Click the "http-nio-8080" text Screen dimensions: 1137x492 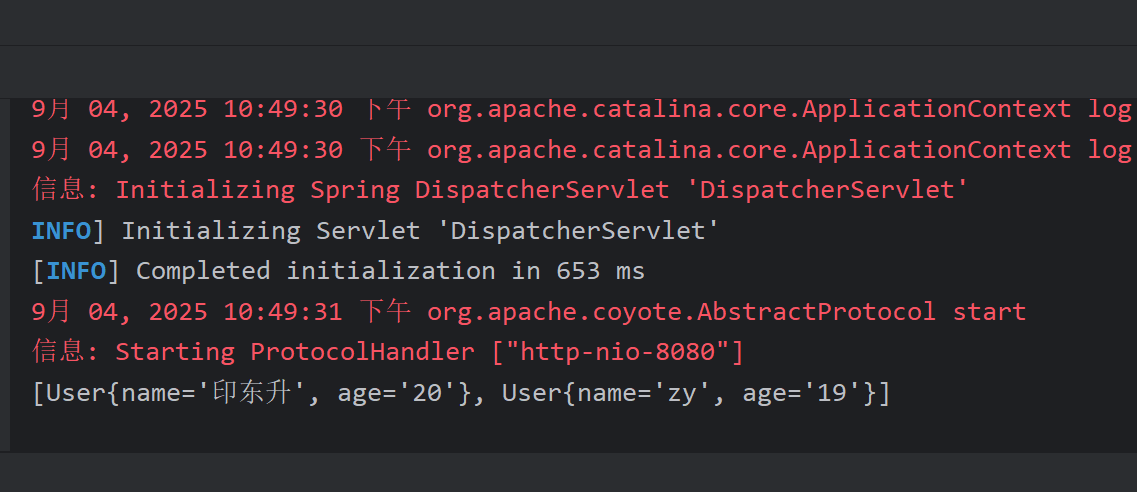[619, 352]
